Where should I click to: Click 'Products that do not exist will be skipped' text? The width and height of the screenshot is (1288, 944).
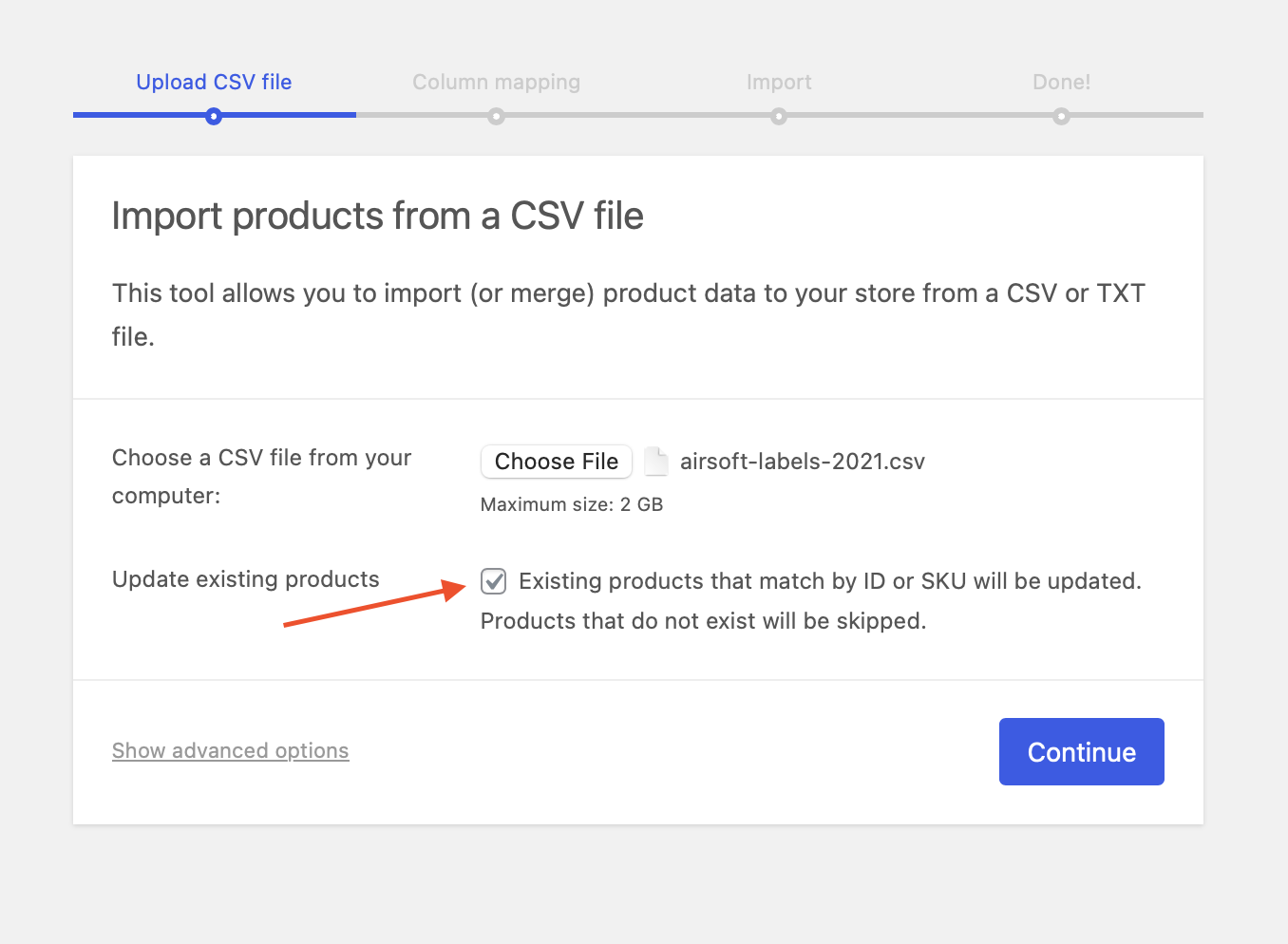703,621
